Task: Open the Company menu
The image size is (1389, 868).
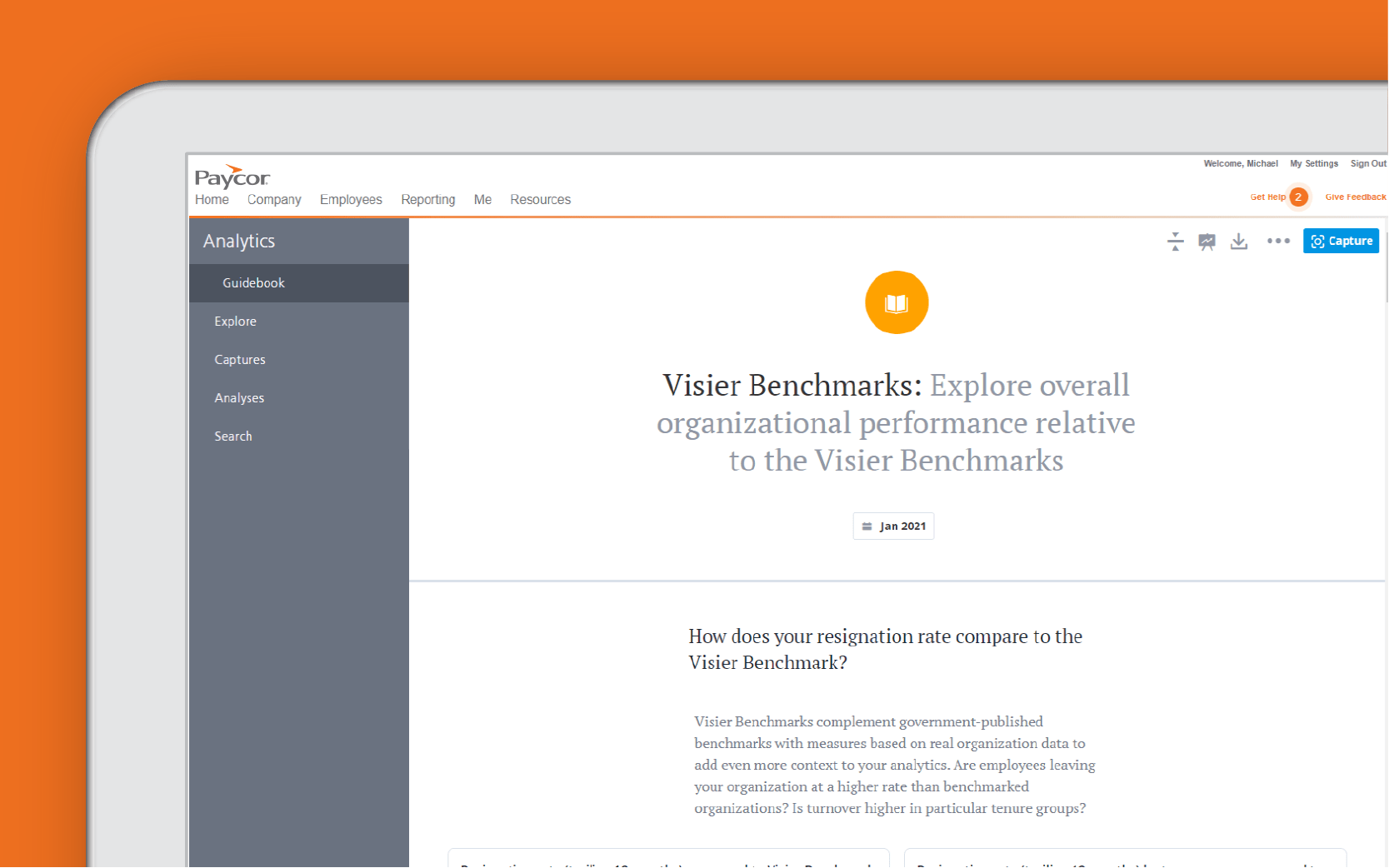Action: click(x=274, y=200)
